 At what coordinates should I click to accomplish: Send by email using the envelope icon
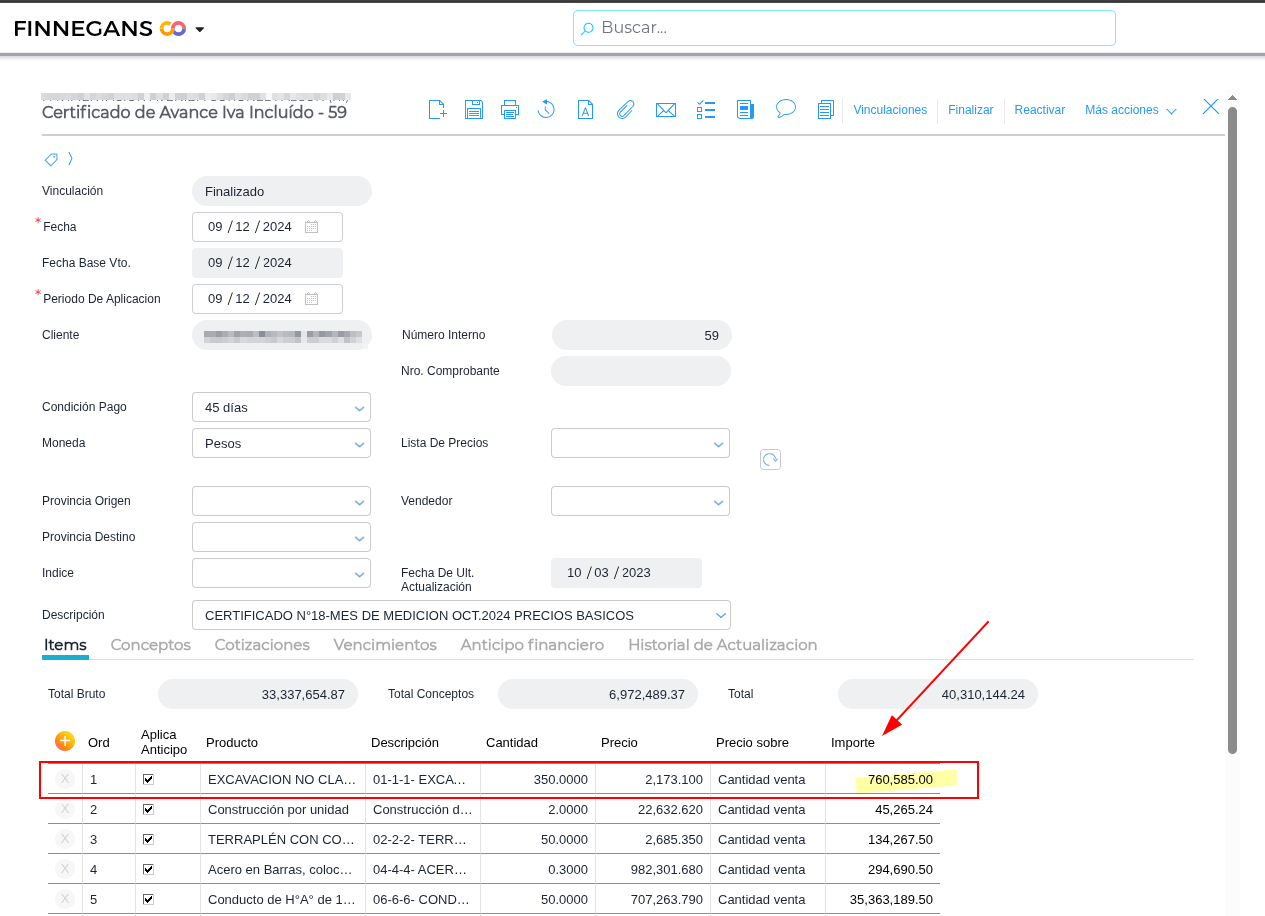coord(666,110)
